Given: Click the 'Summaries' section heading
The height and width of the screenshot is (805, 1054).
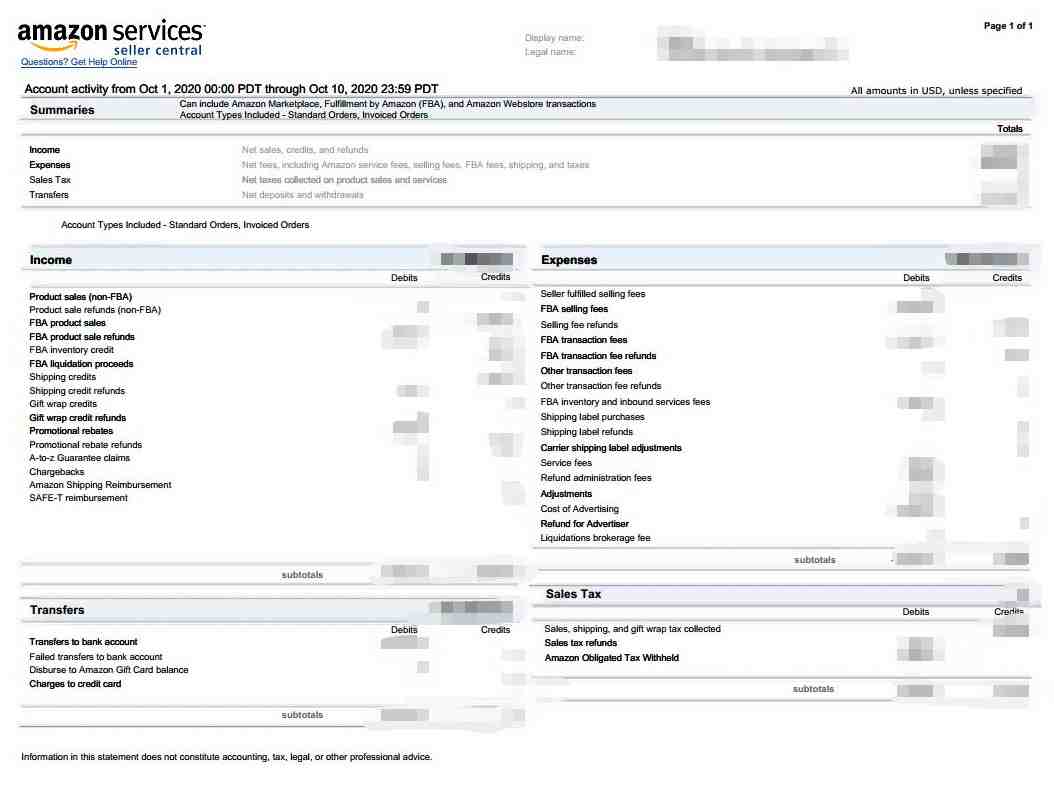Looking at the screenshot, I should pos(62,110).
